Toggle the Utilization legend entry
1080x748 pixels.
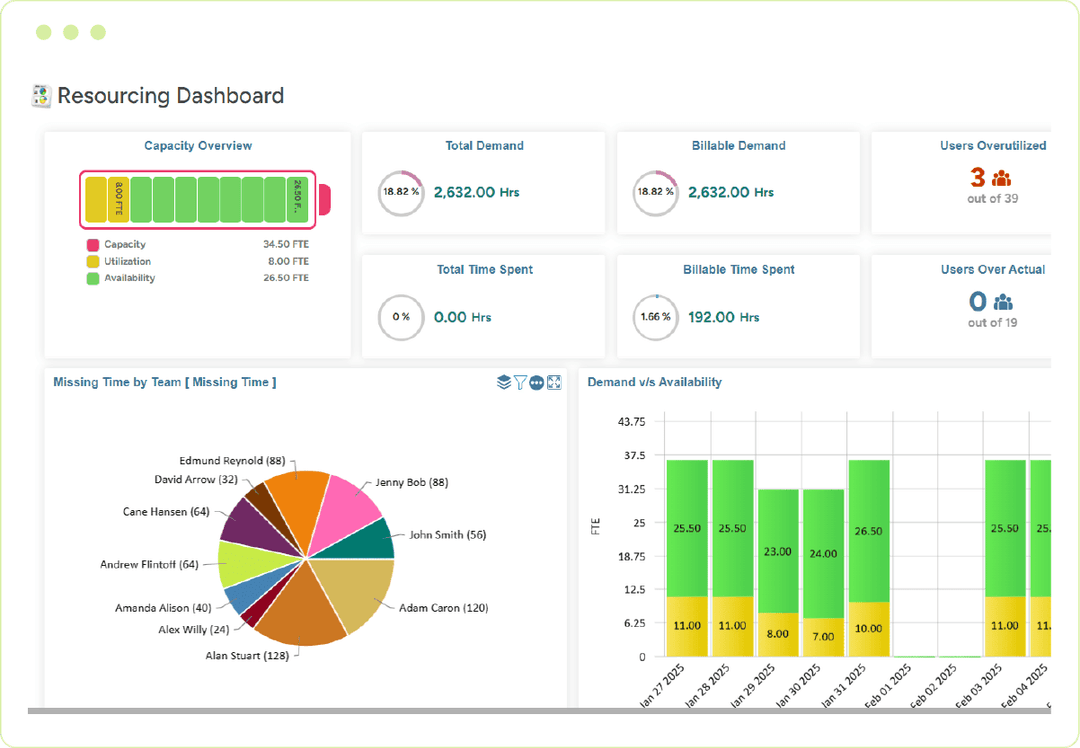pyautogui.click(x=128, y=261)
